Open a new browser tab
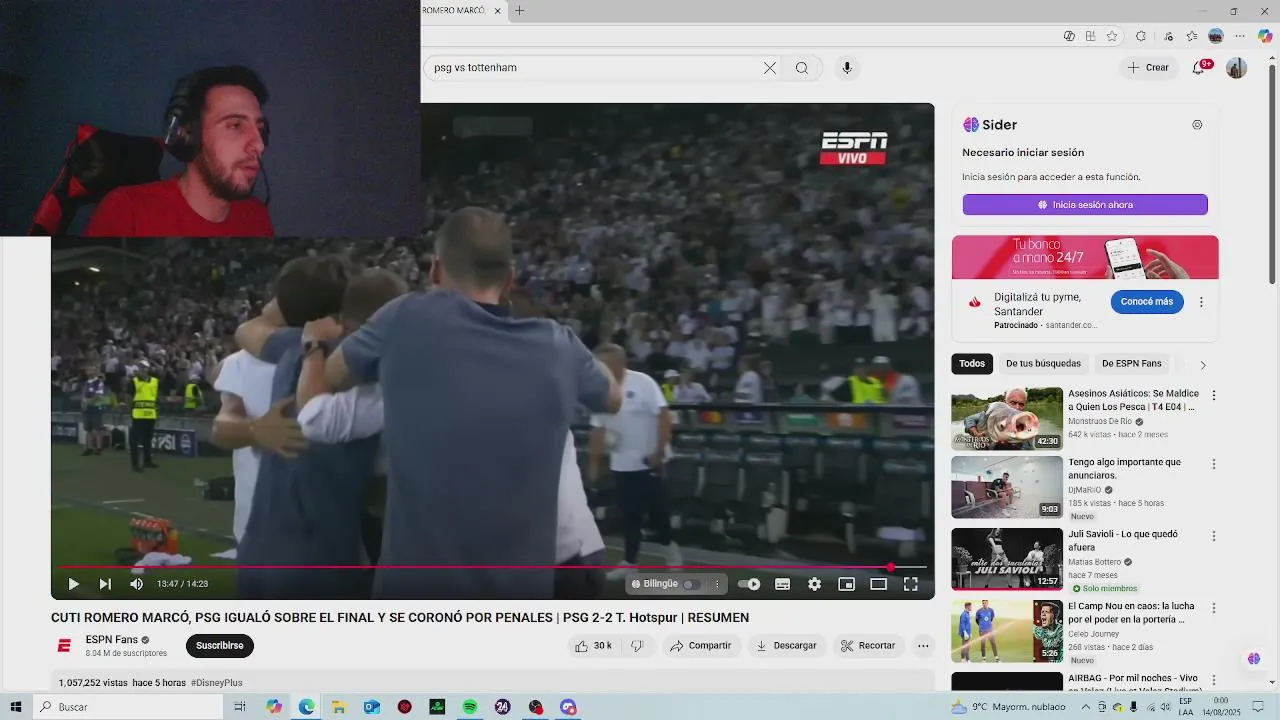The width and height of the screenshot is (1280, 720). (x=519, y=11)
